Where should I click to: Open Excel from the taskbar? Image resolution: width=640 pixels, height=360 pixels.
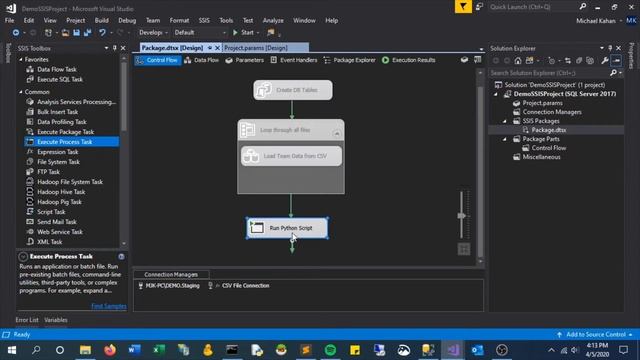pos(159,350)
